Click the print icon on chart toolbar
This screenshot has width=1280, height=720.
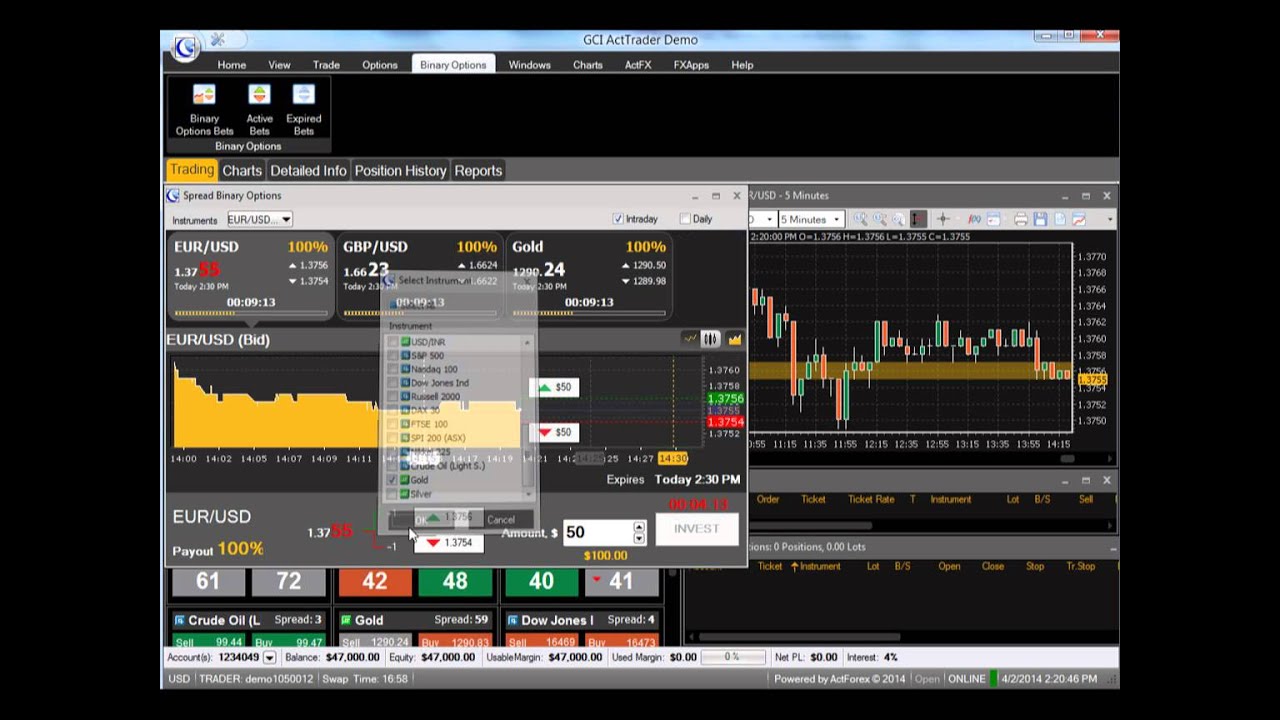pos(1020,219)
